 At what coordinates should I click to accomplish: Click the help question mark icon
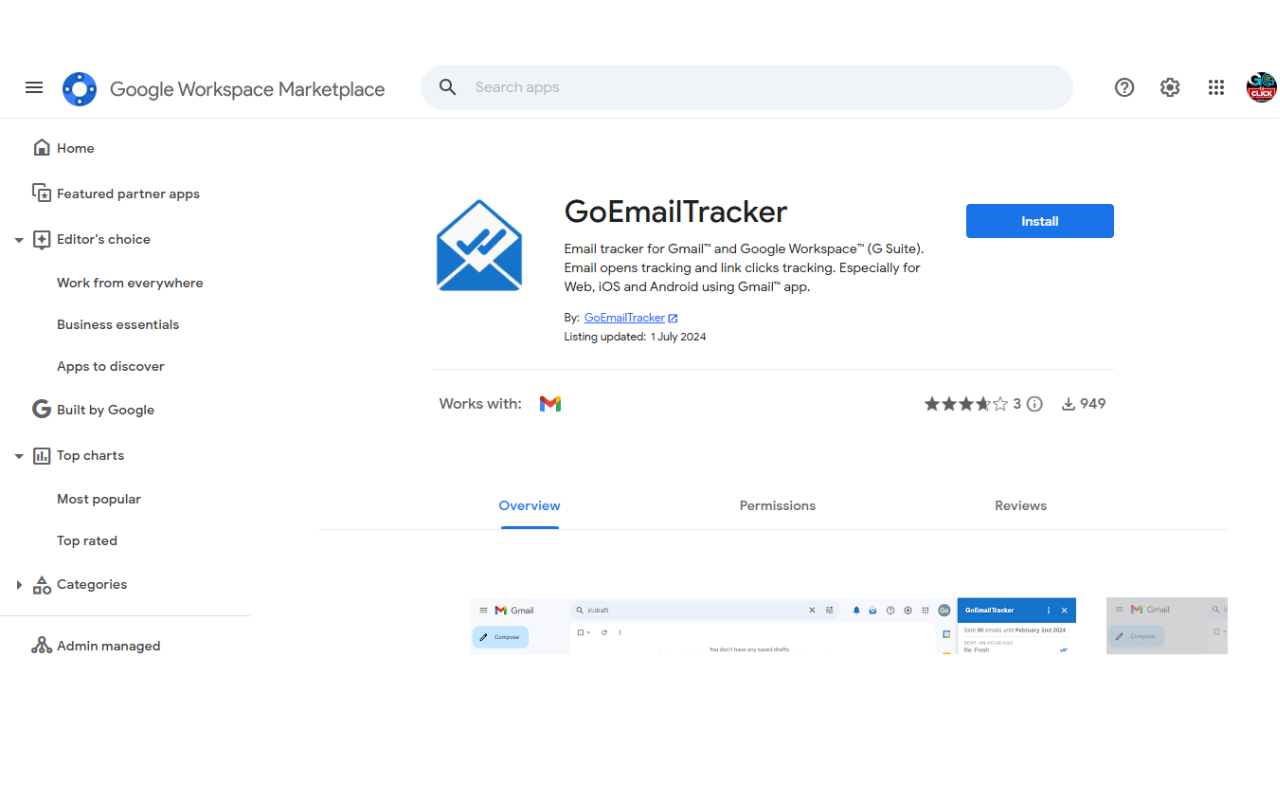(x=1124, y=87)
